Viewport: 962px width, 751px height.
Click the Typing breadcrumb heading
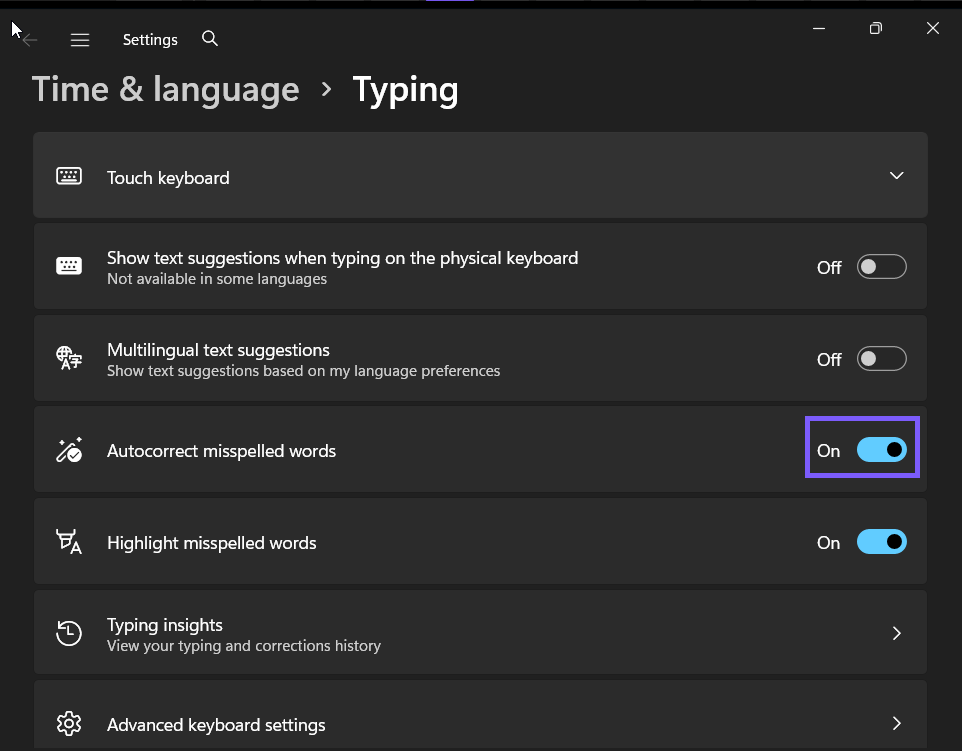tap(406, 91)
